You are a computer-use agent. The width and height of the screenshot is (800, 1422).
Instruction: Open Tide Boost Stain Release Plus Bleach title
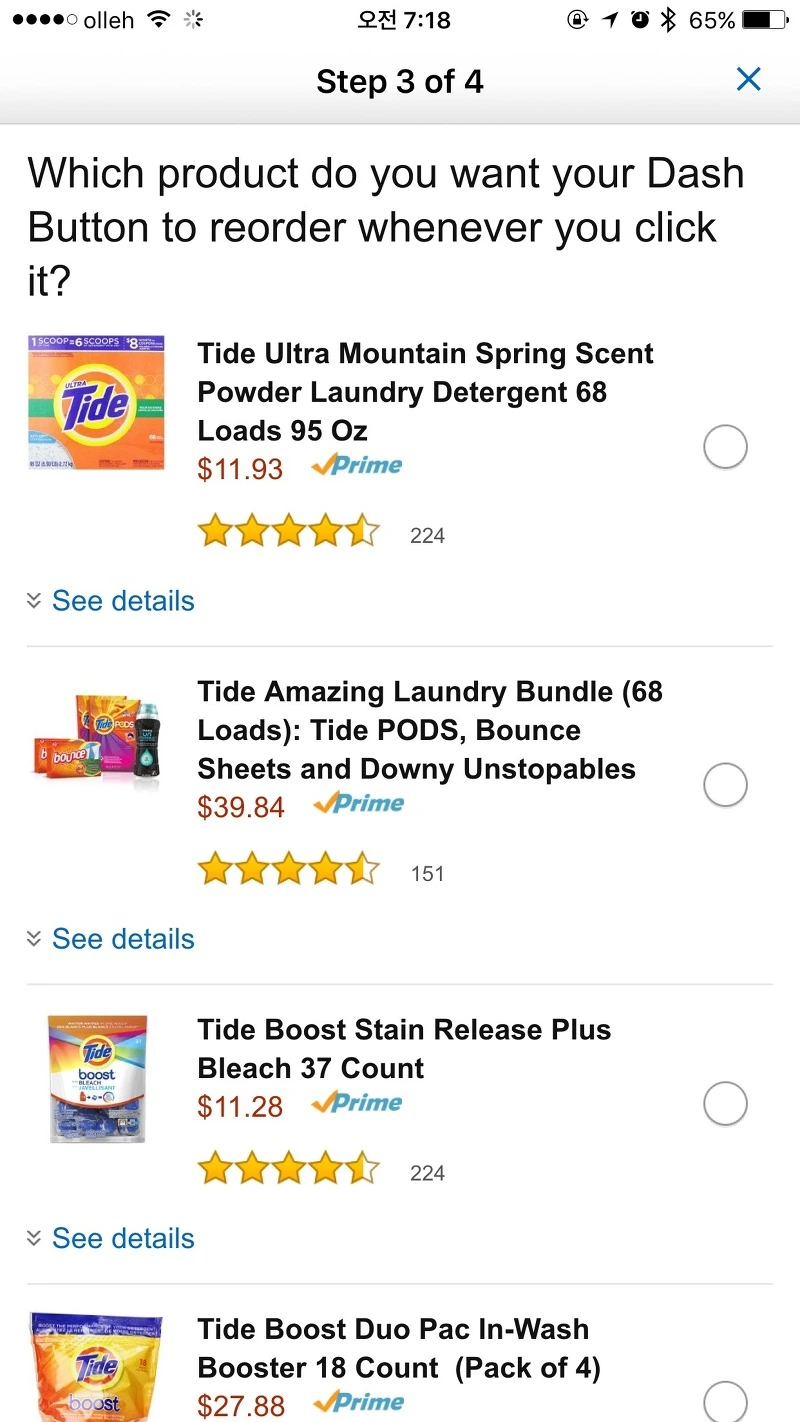tap(404, 1049)
